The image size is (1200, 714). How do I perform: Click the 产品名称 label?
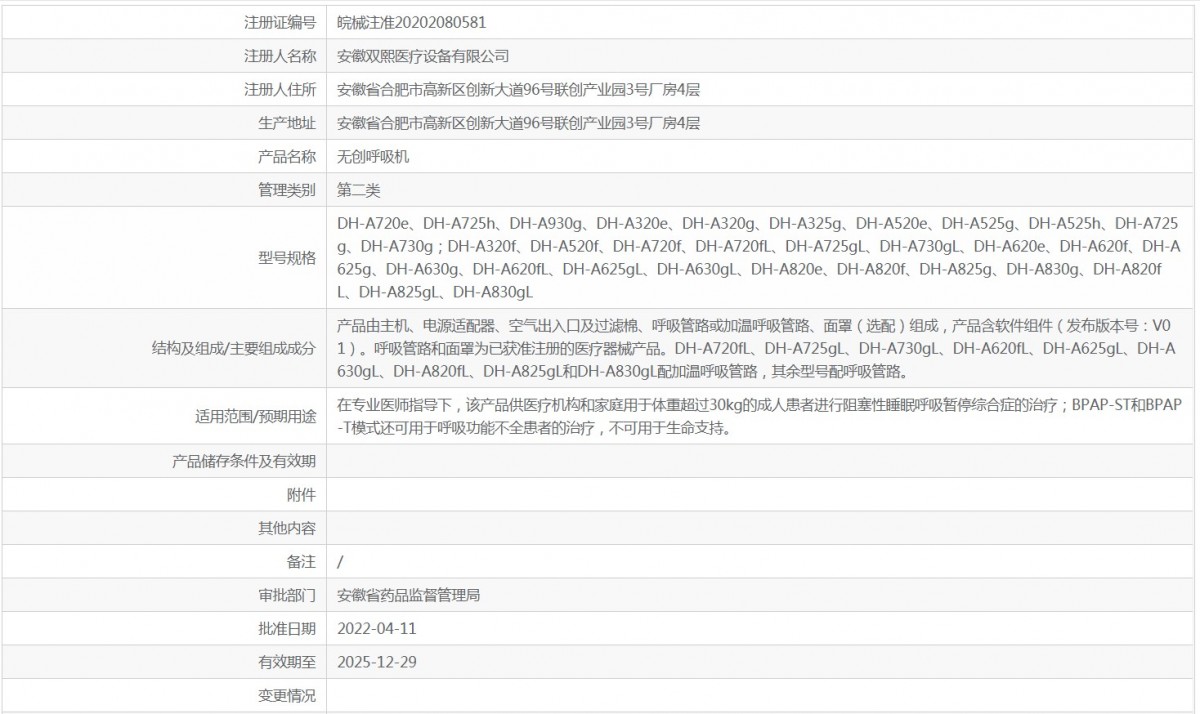pos(287,156)
